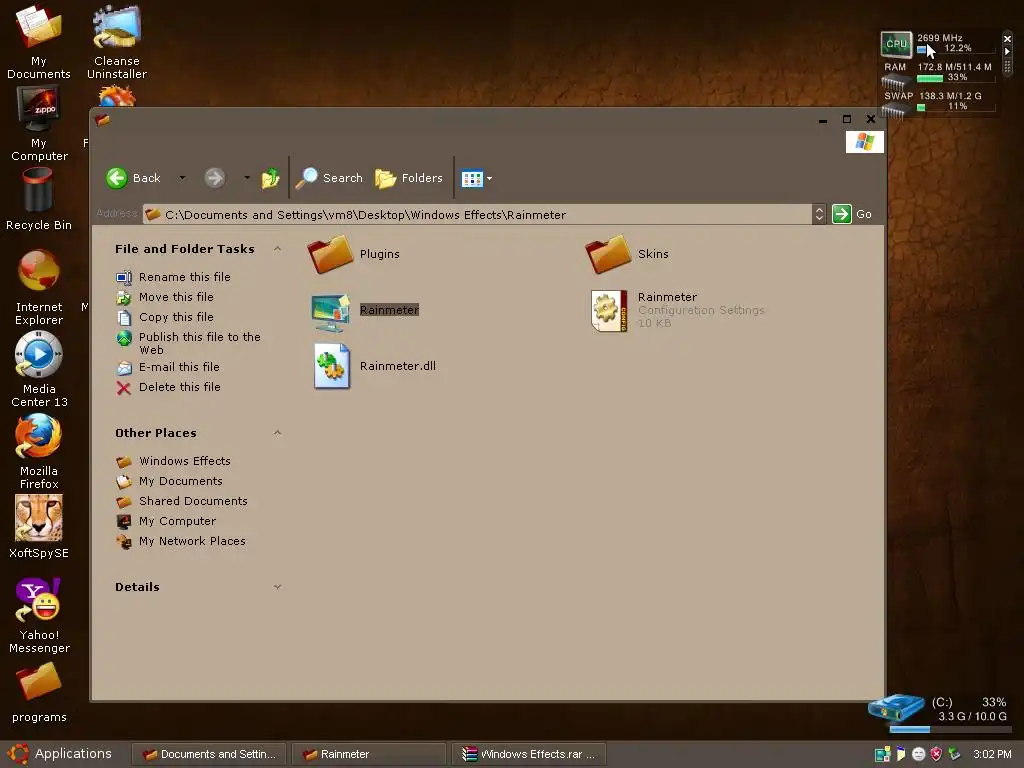The width and height of the screenshot is (1024, 768).
Task: Open the Views dropdown button
Action: [477, 178]
